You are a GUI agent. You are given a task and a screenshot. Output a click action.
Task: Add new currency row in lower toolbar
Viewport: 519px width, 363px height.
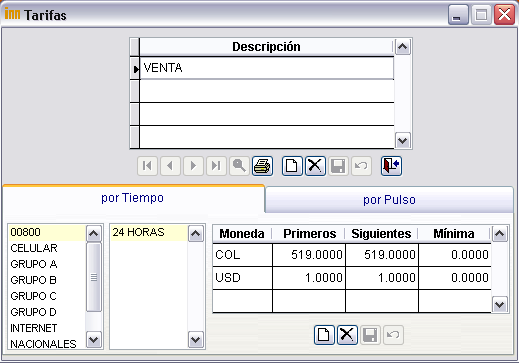tap(324, 335)
